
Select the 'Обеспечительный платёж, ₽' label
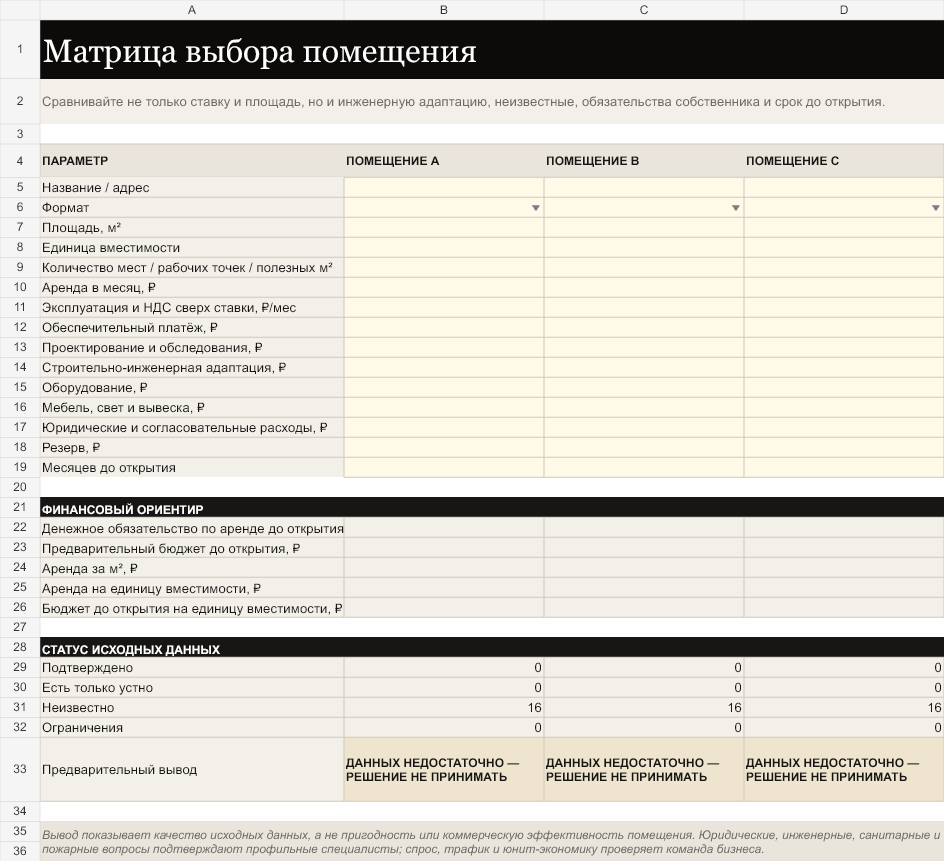[192, 328]
